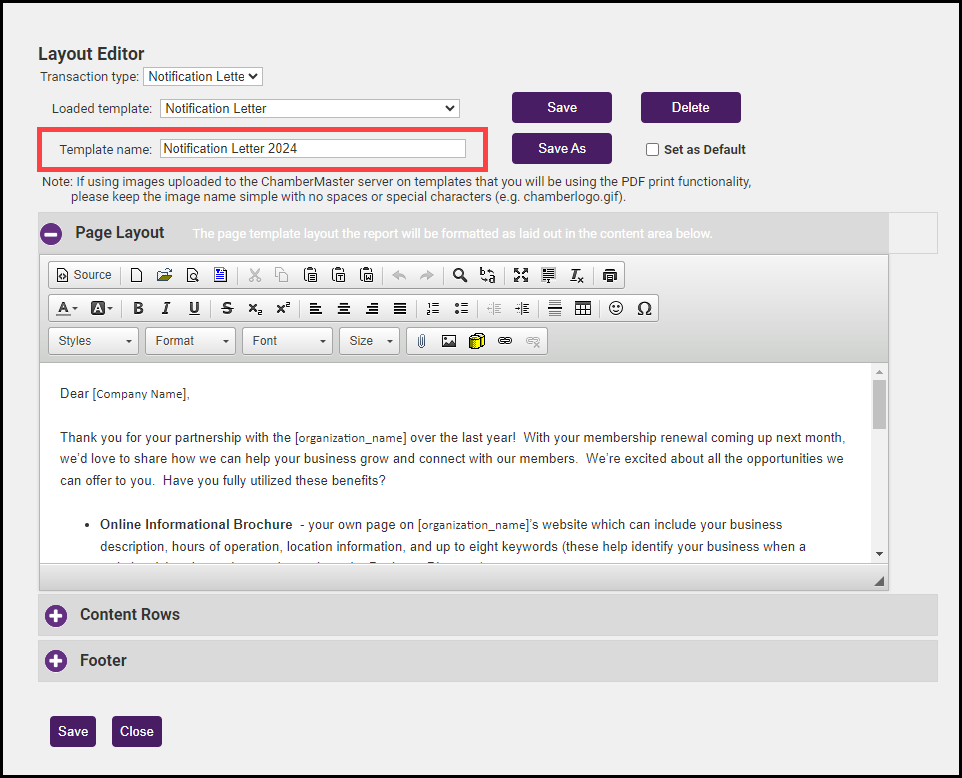Open the Styles dropdown menu
Viewport: 962px width, 778px height.
pyautogui.click(x=94, y=341)
